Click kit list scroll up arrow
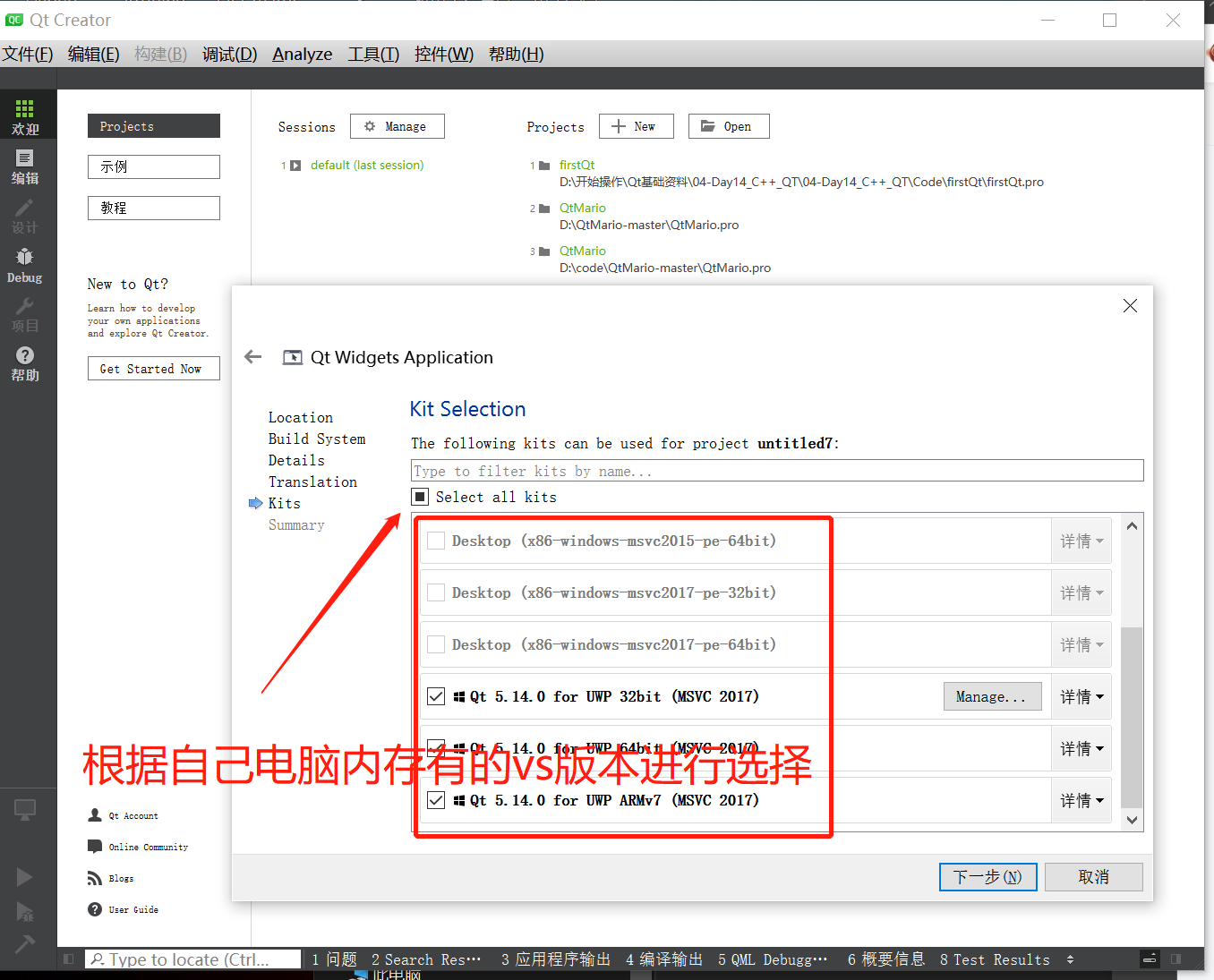This screenshot has width=1214, height=980. 1132,526
